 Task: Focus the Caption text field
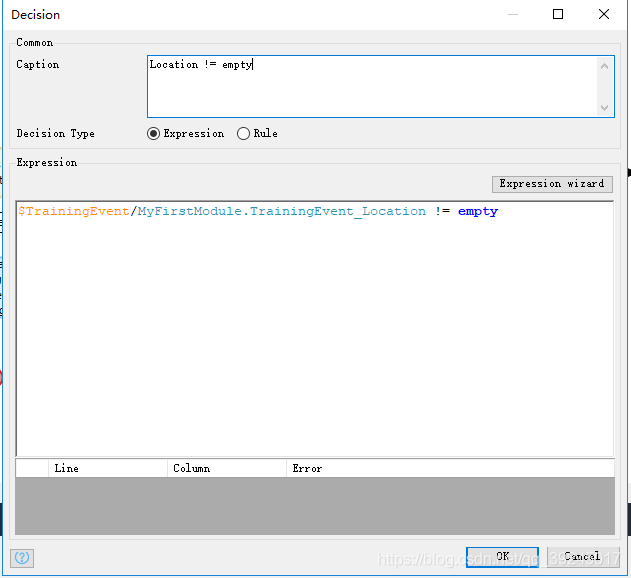372,86
